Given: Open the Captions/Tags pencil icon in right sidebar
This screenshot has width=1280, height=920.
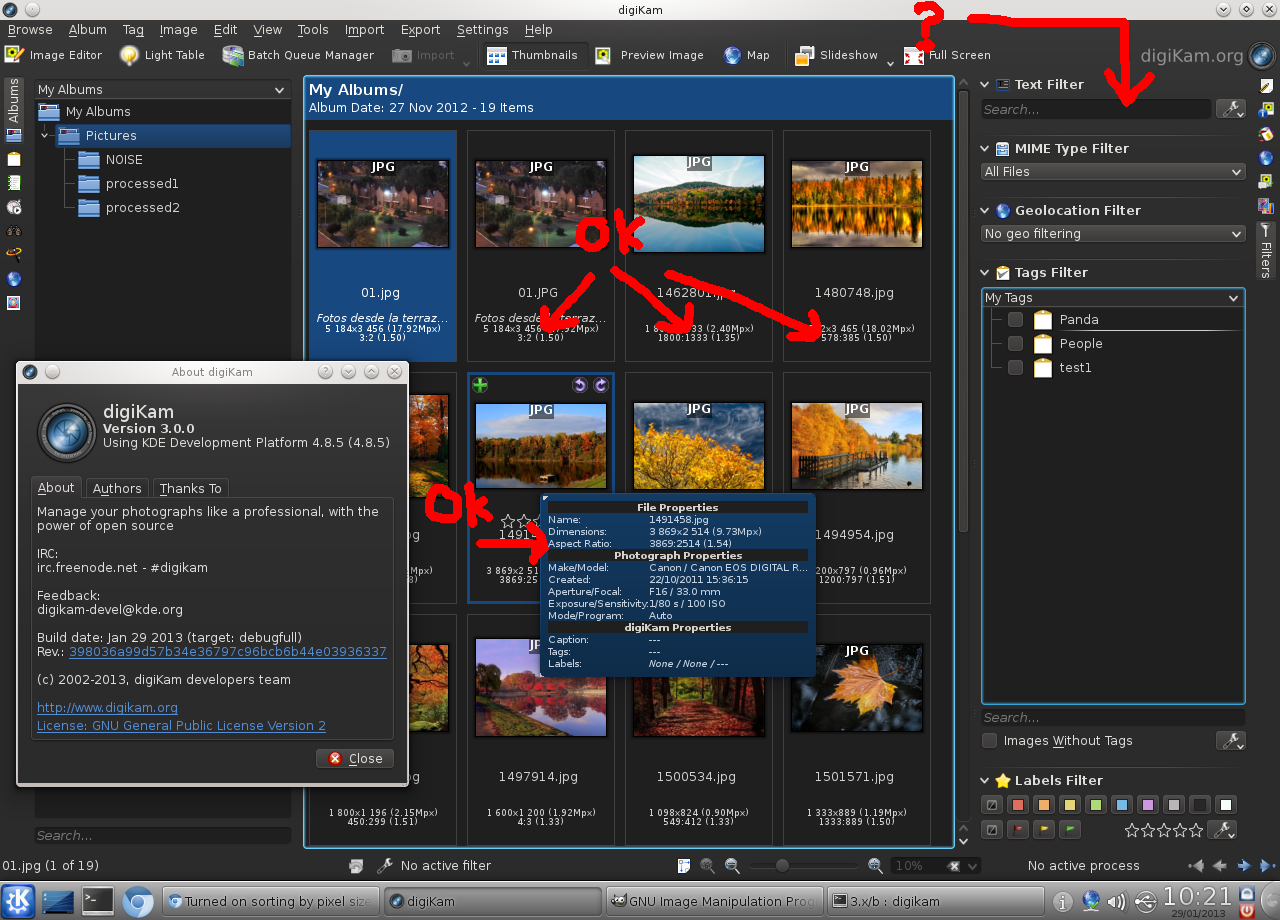Looking at the screenshot, I should [1266, 86].
